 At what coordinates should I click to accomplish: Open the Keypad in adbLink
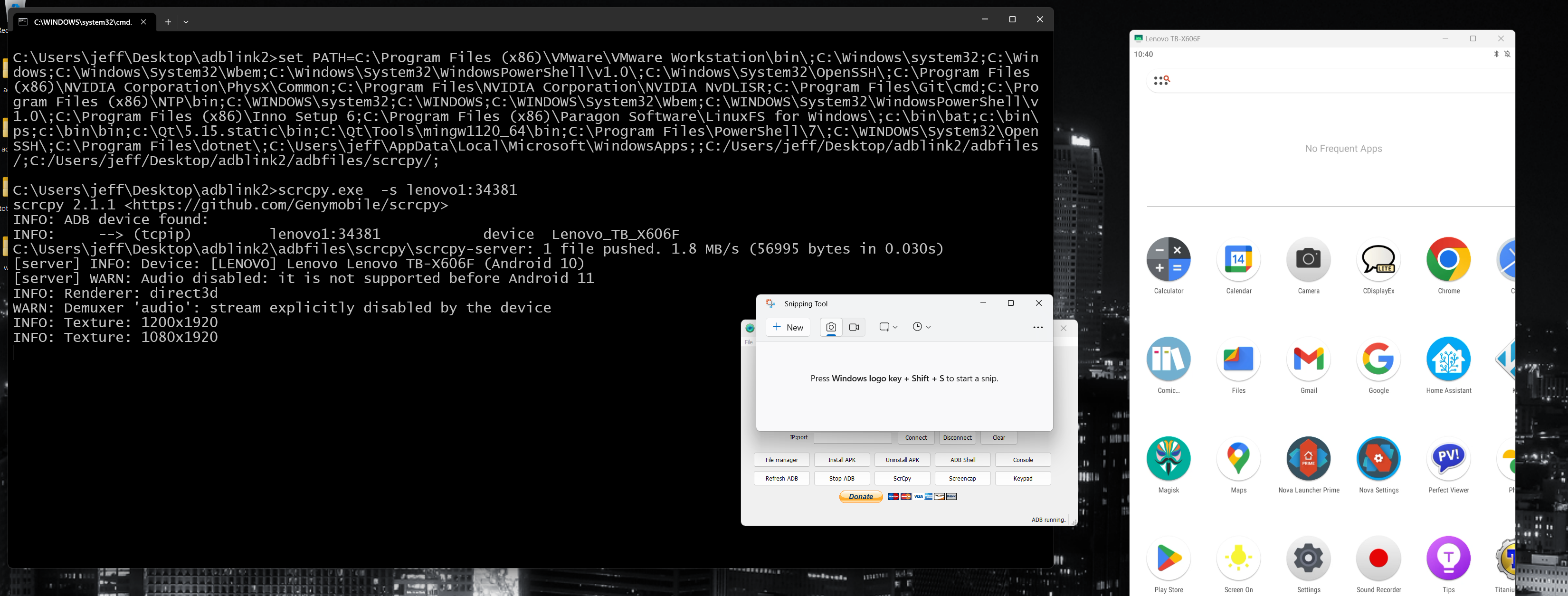click(x=1023, y=479)
